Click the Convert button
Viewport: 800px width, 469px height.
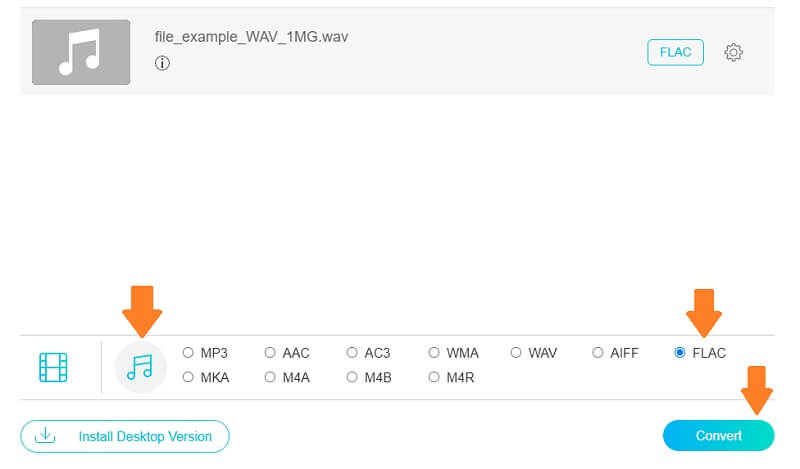point(718,436)
